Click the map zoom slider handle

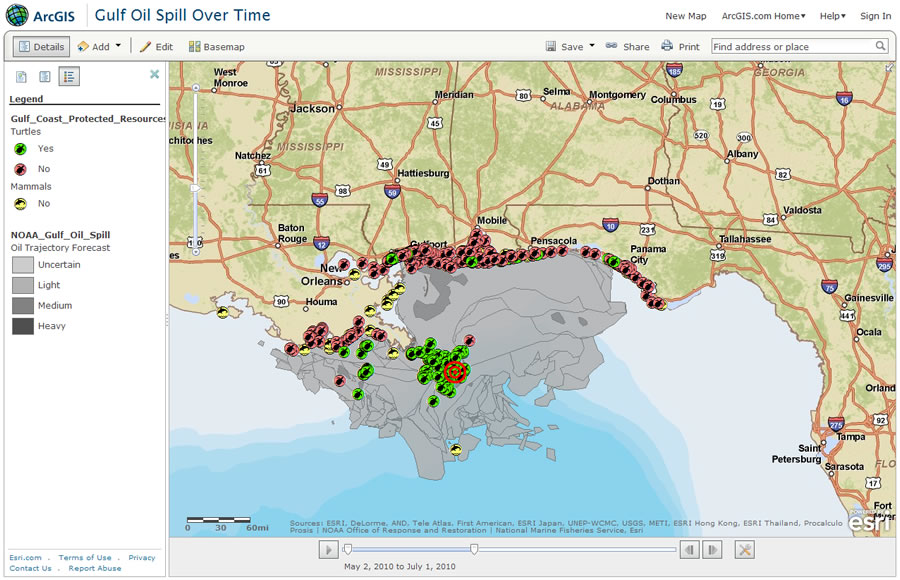tap(196, 188)
